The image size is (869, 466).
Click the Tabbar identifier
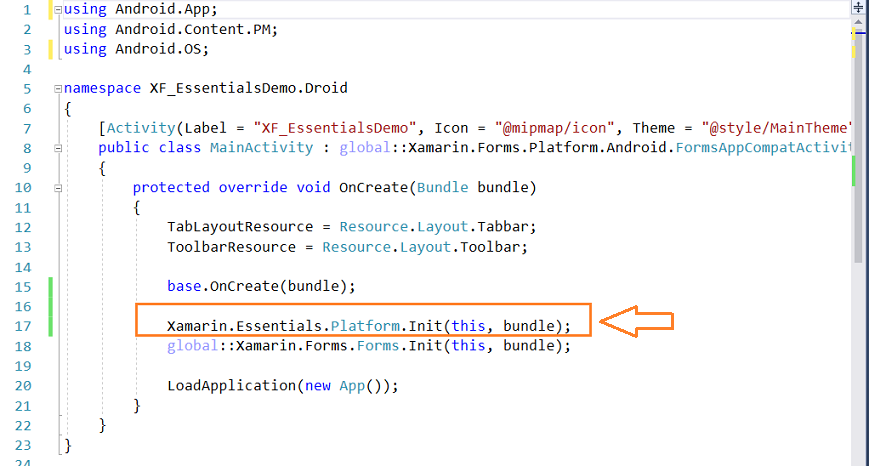[503, 227]
